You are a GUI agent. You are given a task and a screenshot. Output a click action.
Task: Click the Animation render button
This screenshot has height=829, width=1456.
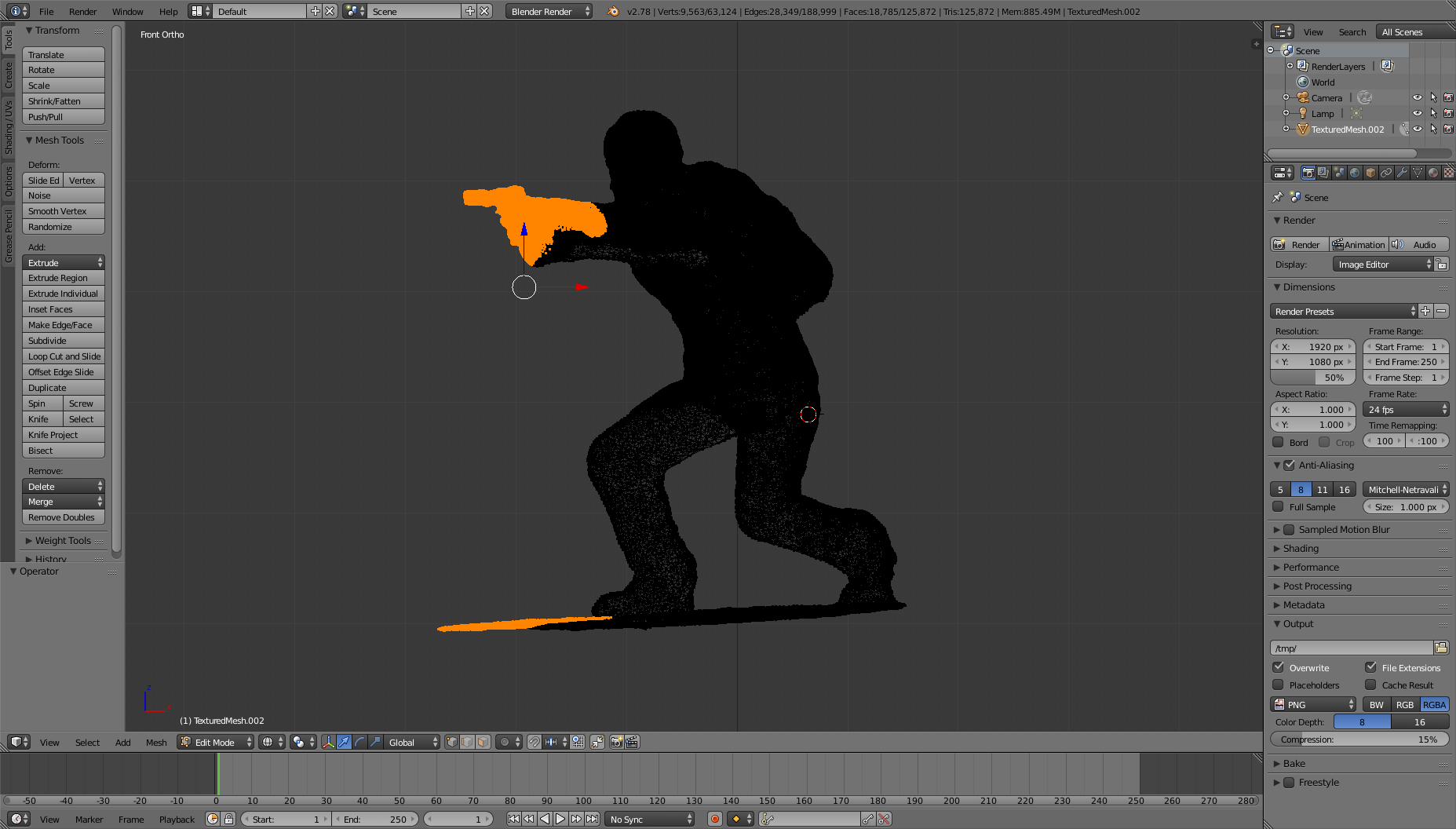pyautogui.click(x=1359, y=244)
